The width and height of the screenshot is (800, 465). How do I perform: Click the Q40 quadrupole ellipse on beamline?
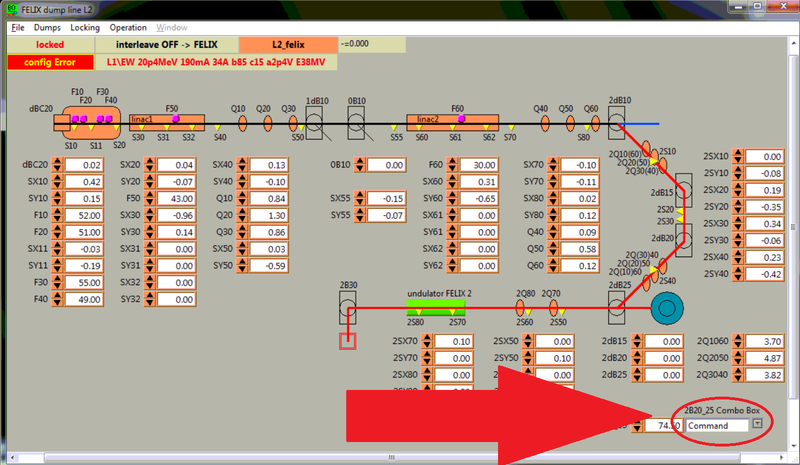coord(542,123)
